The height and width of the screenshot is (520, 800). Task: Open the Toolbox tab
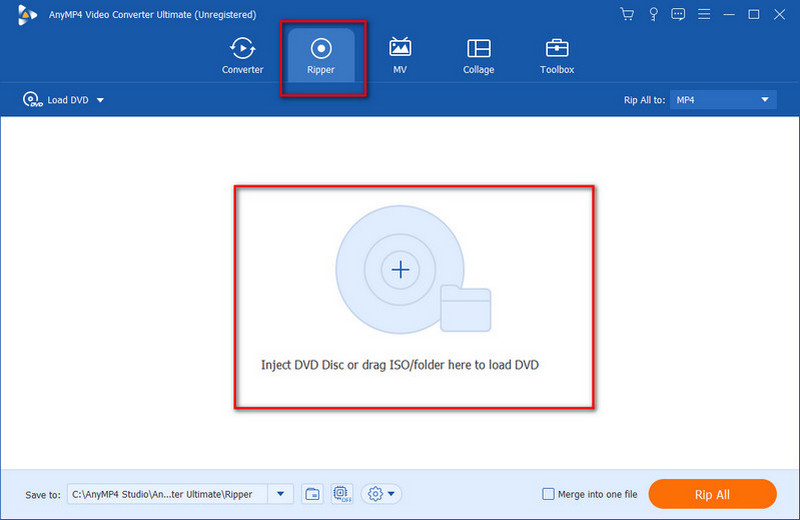(x=557, y=55)
